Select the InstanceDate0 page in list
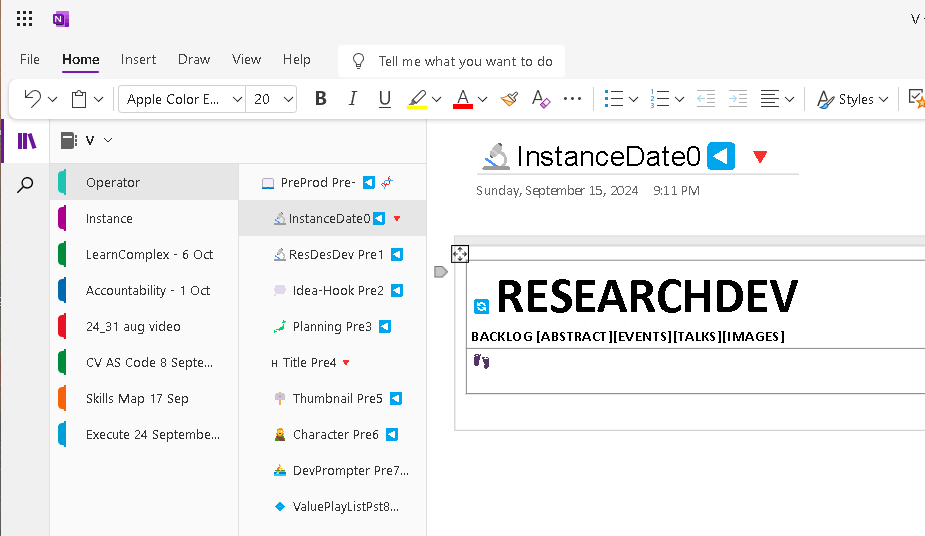The height and width of the screenshot is (536, 925). [x=333, y=218]
